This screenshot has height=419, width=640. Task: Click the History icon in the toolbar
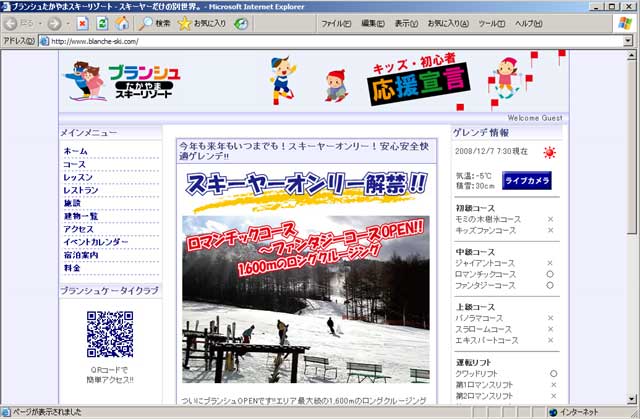coord(240,23)
